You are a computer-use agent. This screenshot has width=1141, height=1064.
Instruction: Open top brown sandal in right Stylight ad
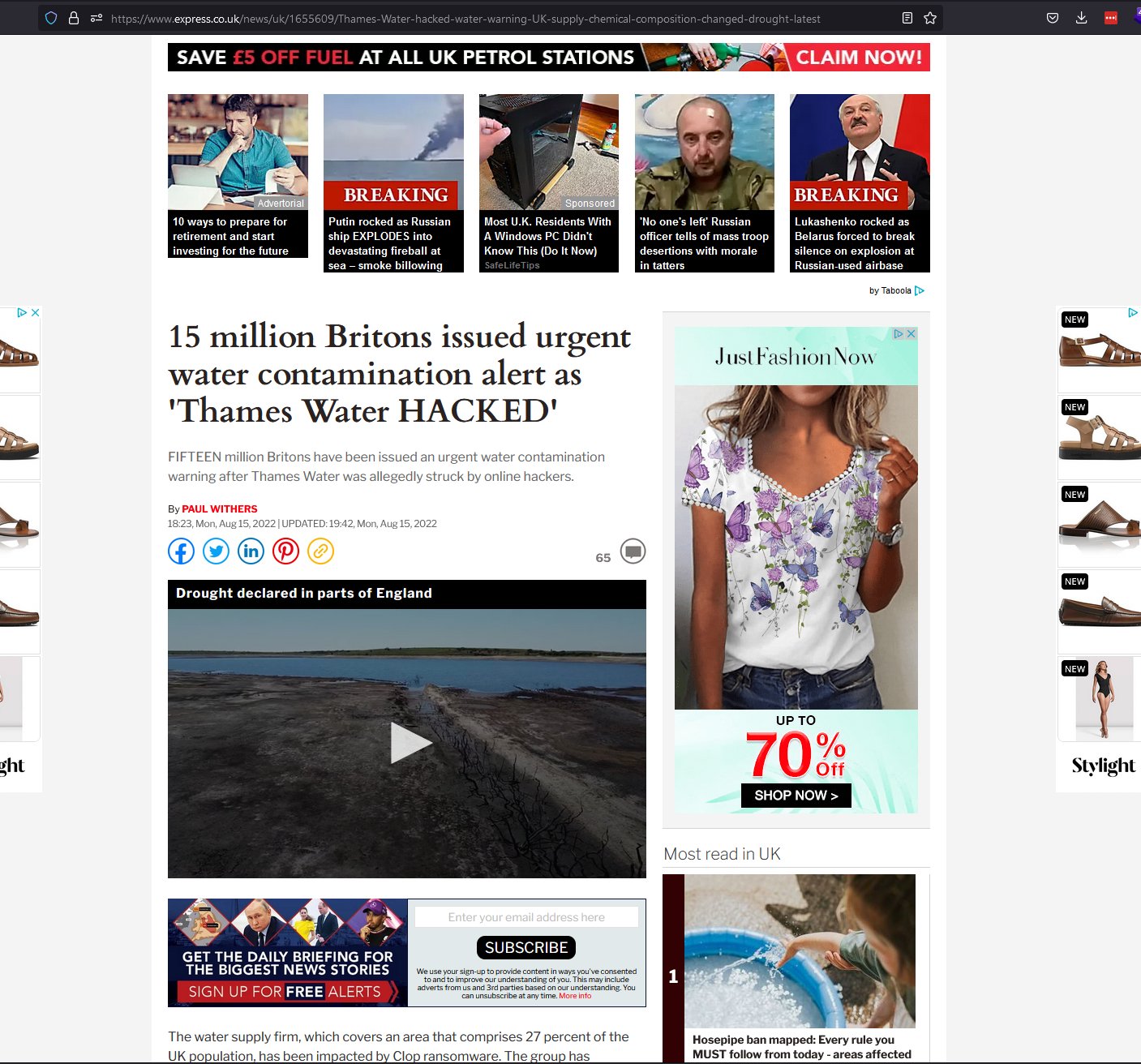tap(1100, 350)
